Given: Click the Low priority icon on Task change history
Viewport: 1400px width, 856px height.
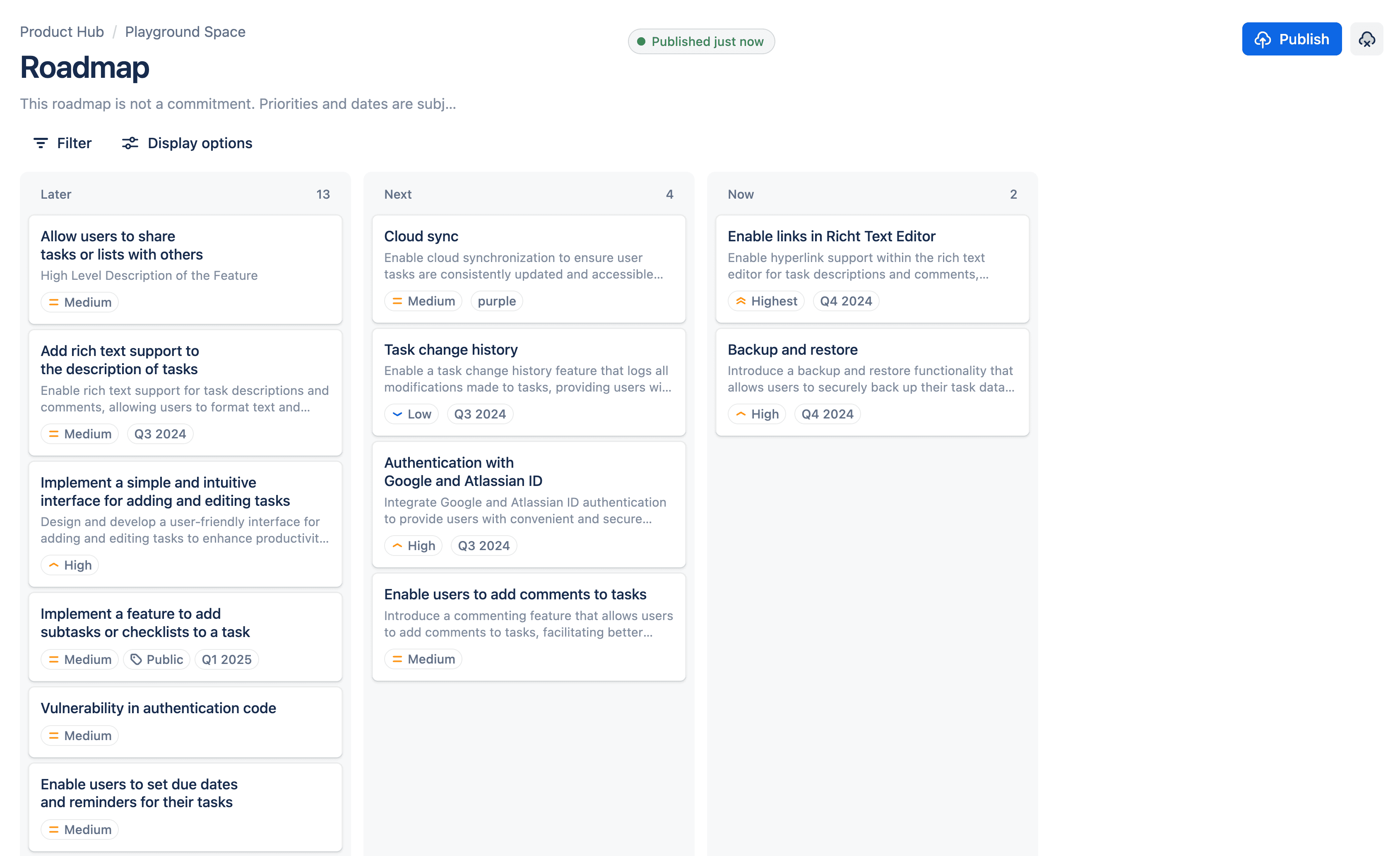Looking at the screenshot, I should tap(397, 414).
